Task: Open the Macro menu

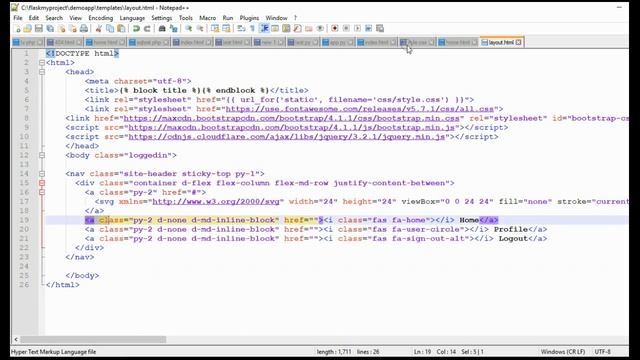Action: [x=207, y=18]
